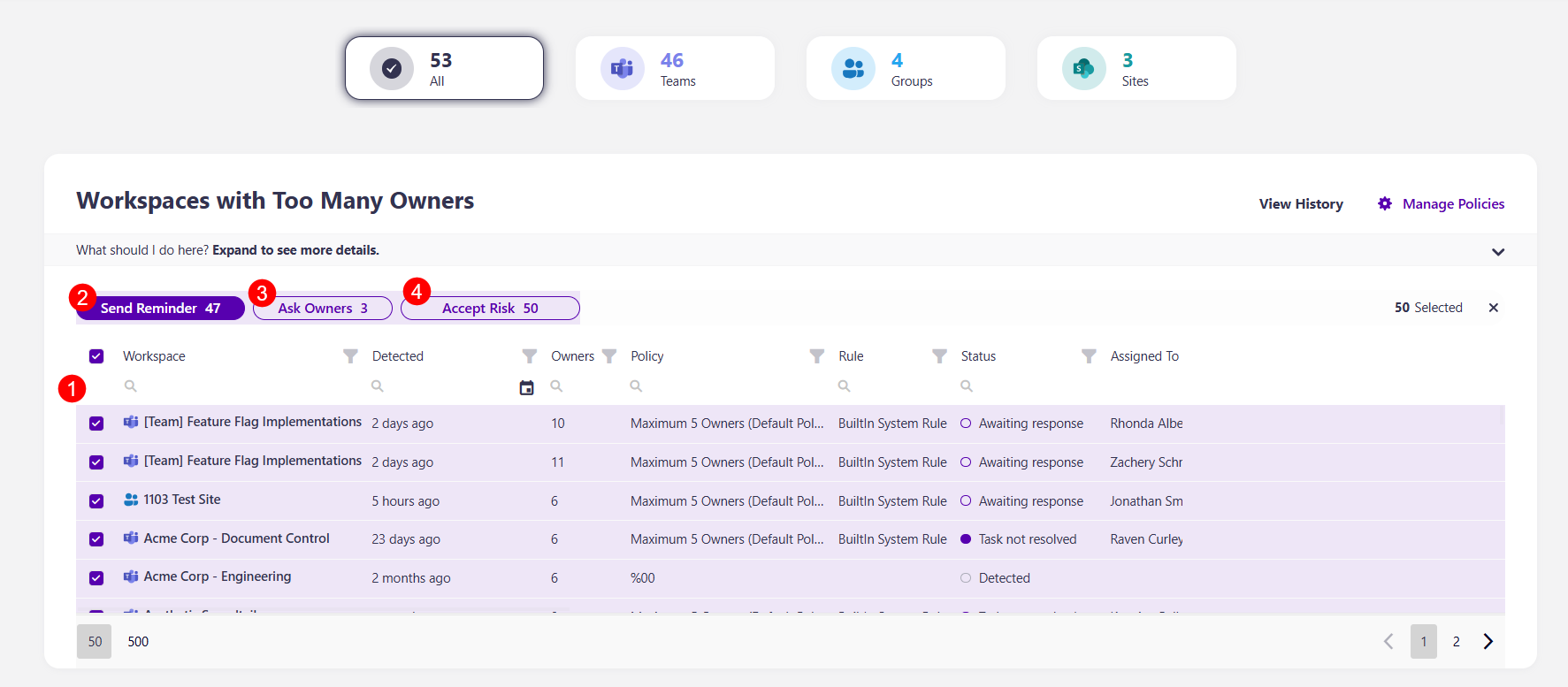1568x687 pixels.
Task: Expand the 'What should I do here' details chevron
Action: pos(1498,251)
